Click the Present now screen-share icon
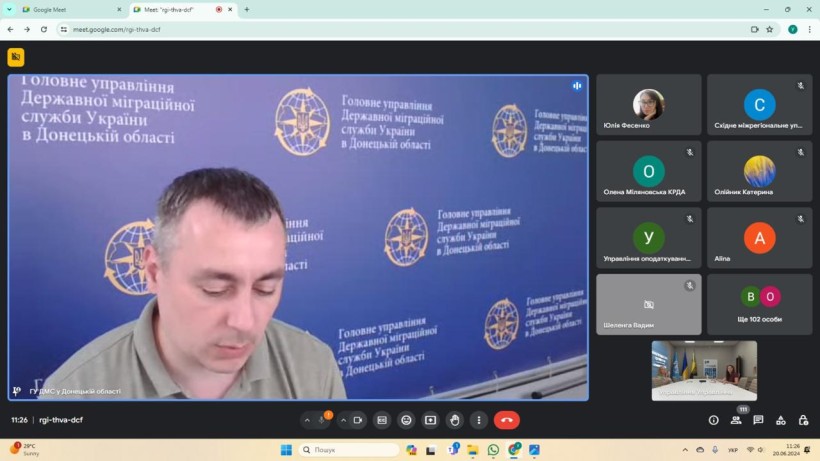Screen dimensions: 820x461 (x=430, y=420)
